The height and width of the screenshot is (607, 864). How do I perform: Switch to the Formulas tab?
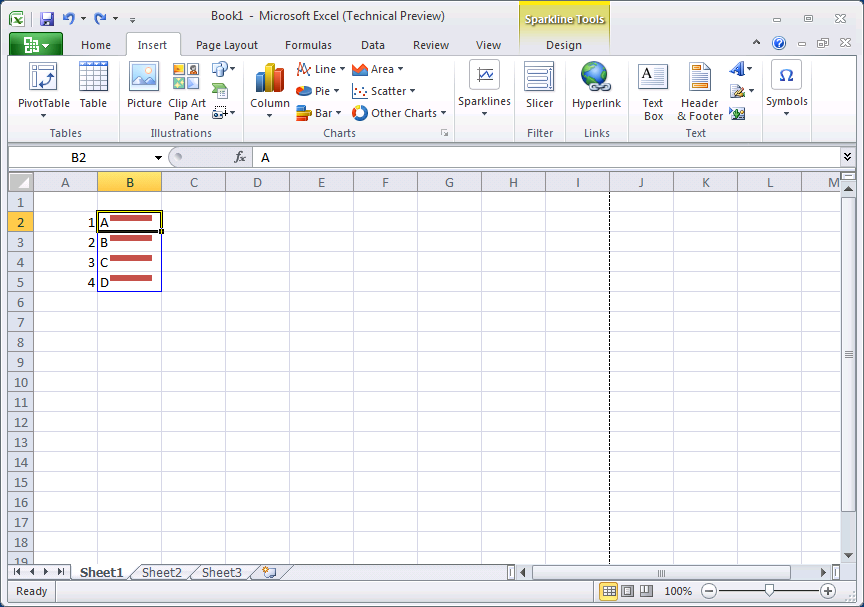click(308, 45)
